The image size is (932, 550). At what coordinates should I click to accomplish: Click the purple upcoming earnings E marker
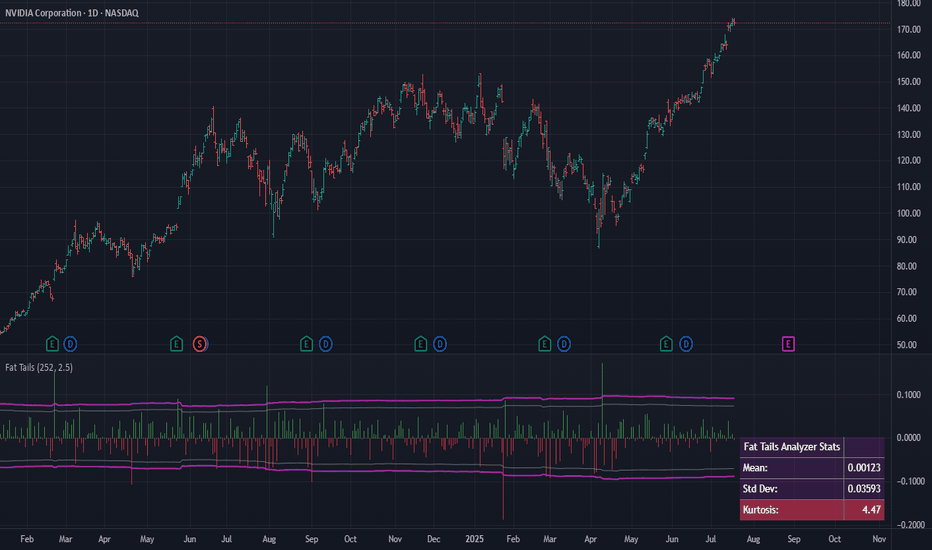tap(788, 344)
